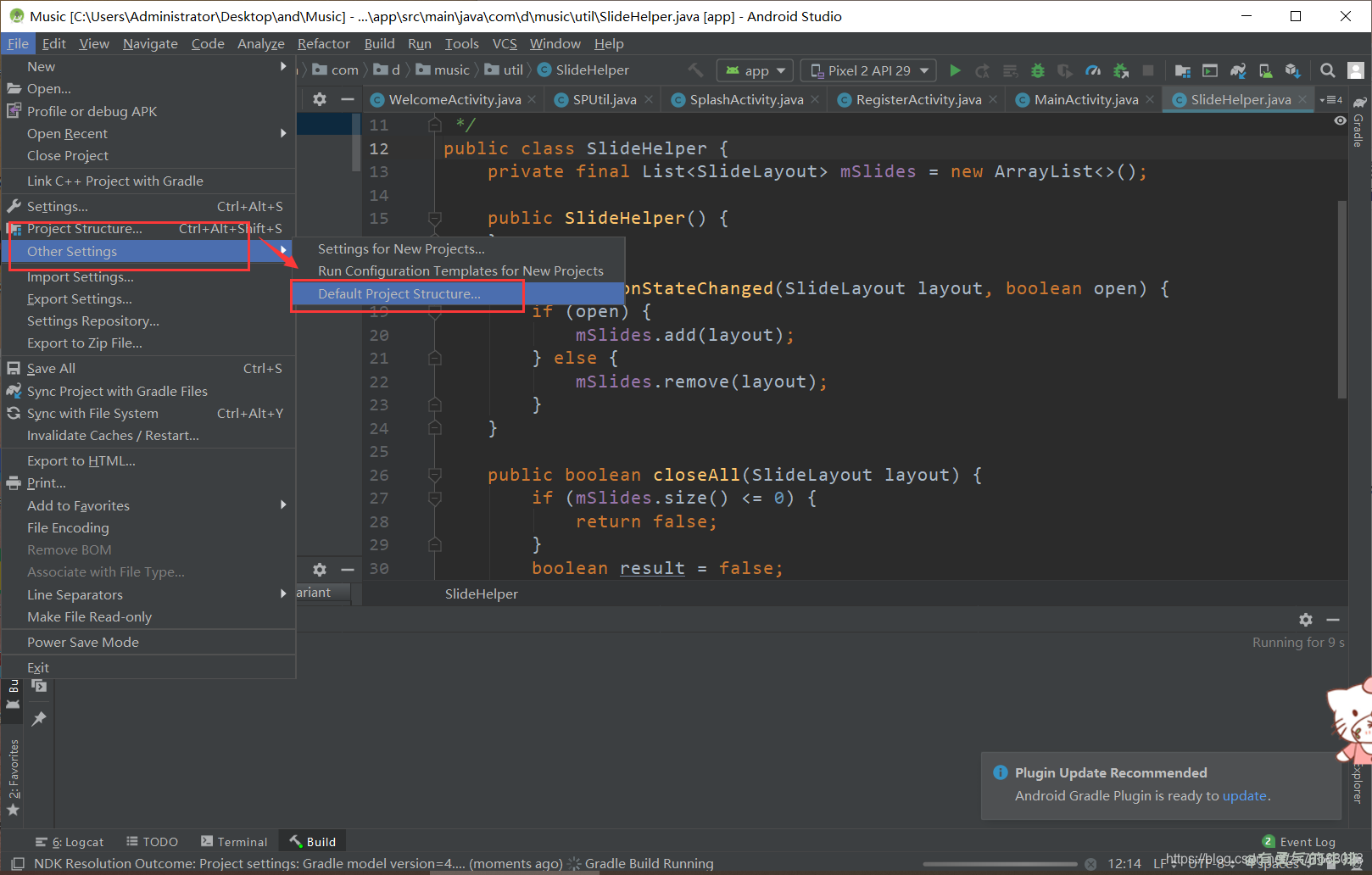Run the app with the green play icon
1372x875 pixels.
pos(955,70)
